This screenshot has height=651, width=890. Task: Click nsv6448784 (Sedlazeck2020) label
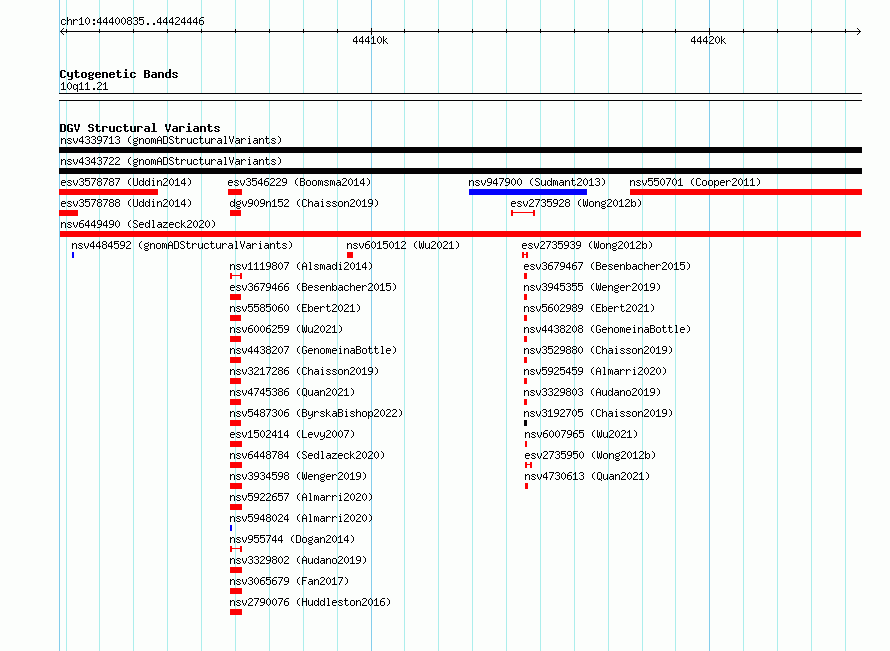307,455
